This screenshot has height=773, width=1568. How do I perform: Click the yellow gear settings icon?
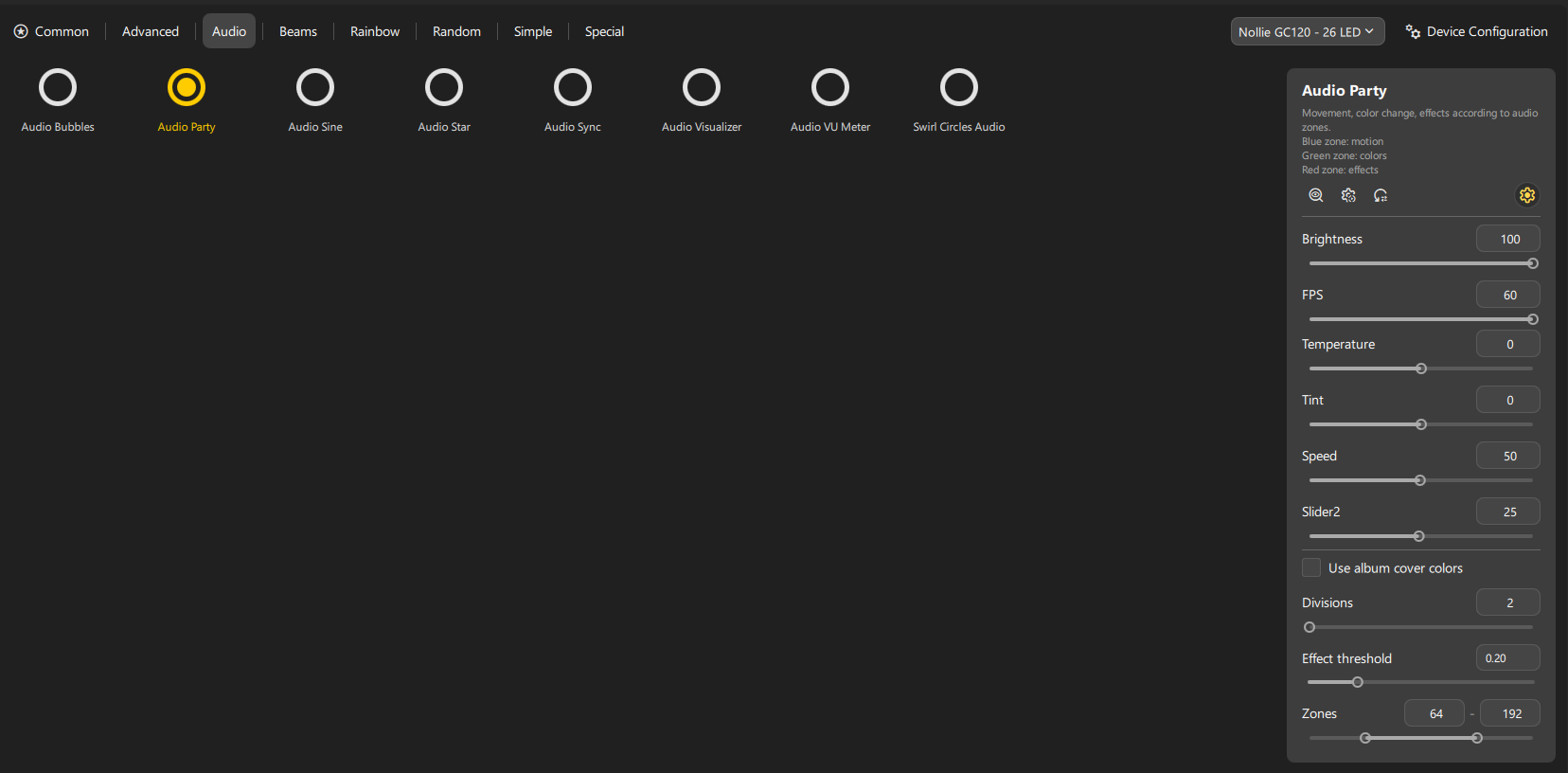[1527, 195]
